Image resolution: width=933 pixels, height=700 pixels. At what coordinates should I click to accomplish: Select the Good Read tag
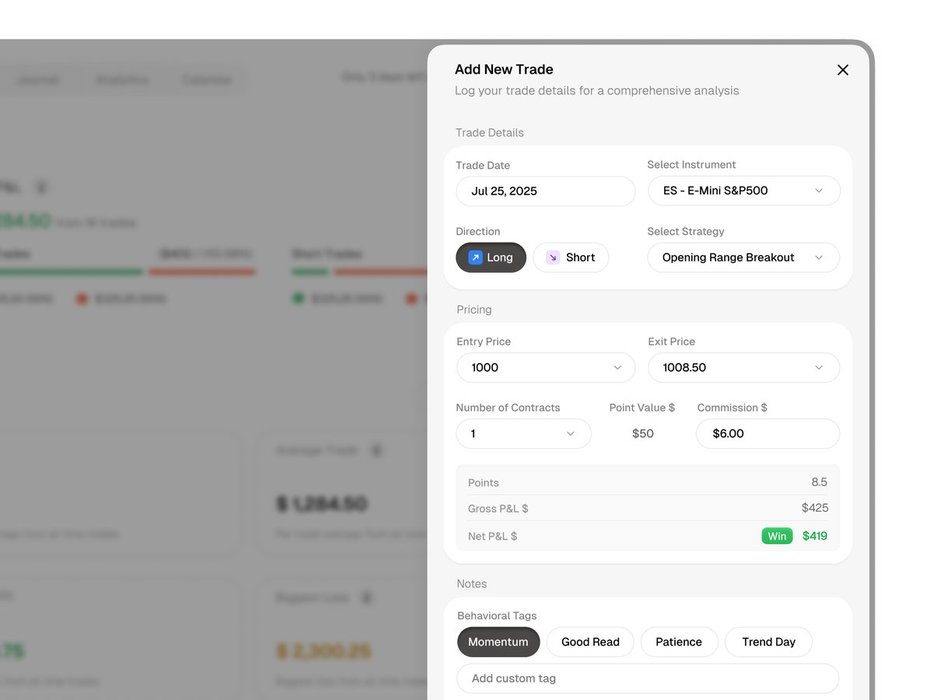(x=590, y=642)
